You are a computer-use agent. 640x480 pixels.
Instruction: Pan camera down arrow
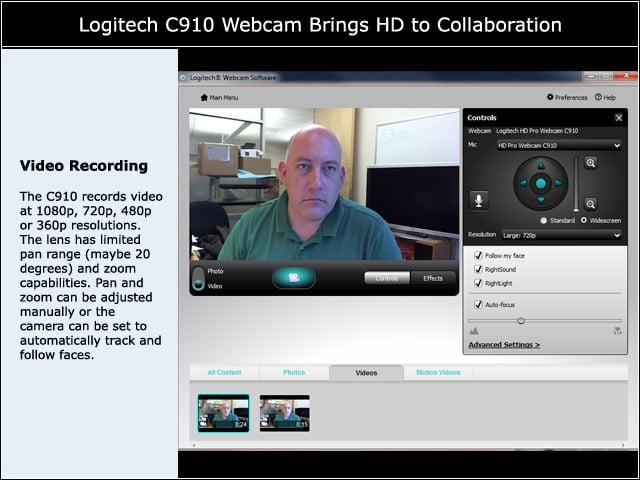541,200
